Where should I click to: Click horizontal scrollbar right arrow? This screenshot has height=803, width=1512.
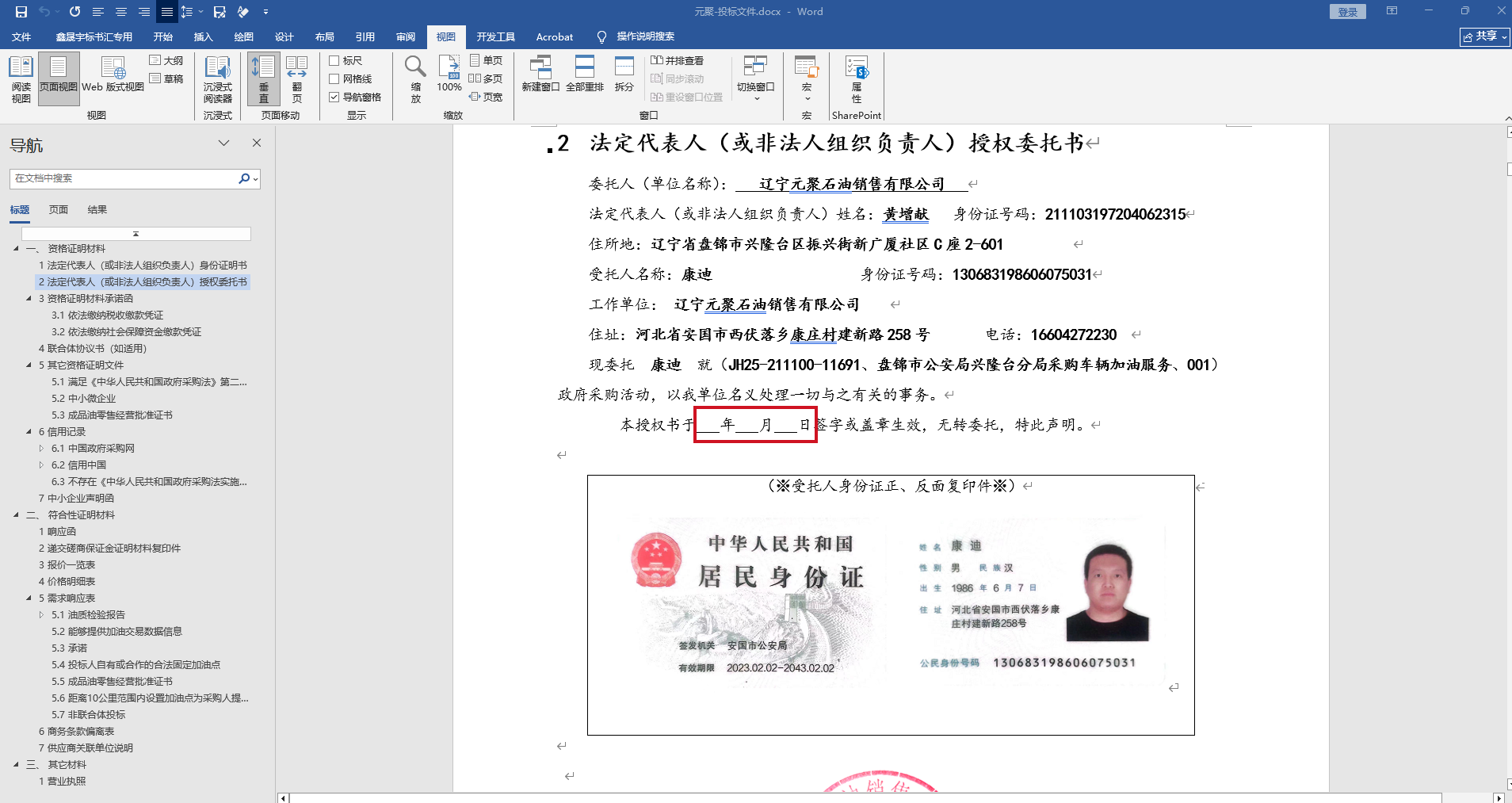point(1499,797)
